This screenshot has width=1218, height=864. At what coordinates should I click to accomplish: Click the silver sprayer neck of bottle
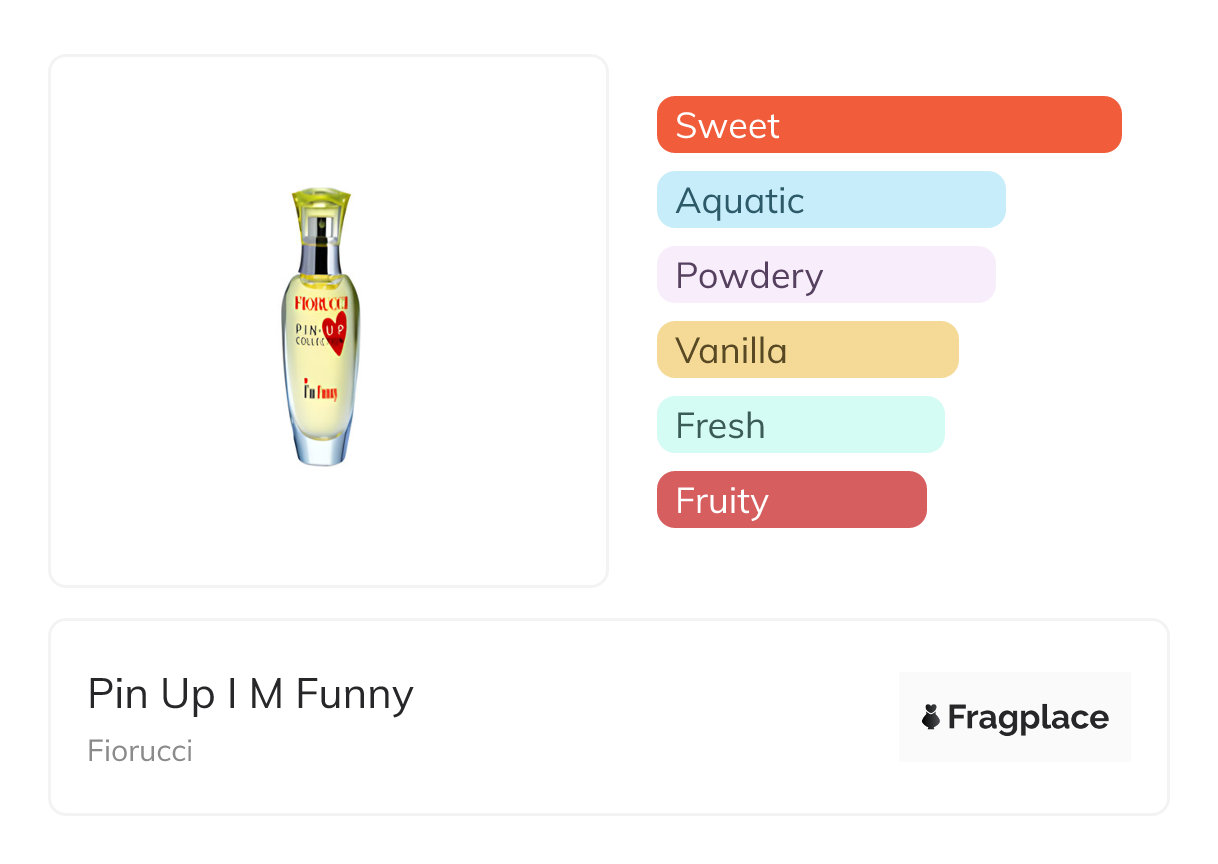[321, 237]
